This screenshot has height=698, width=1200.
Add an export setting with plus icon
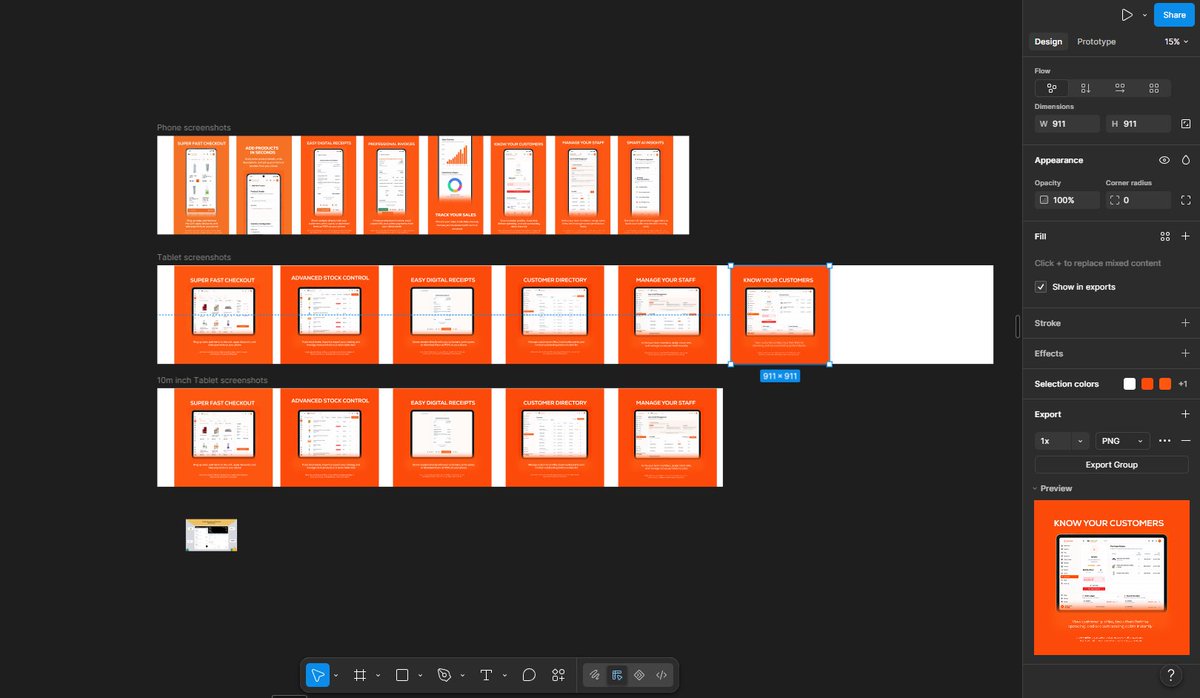pos(1186,414)
